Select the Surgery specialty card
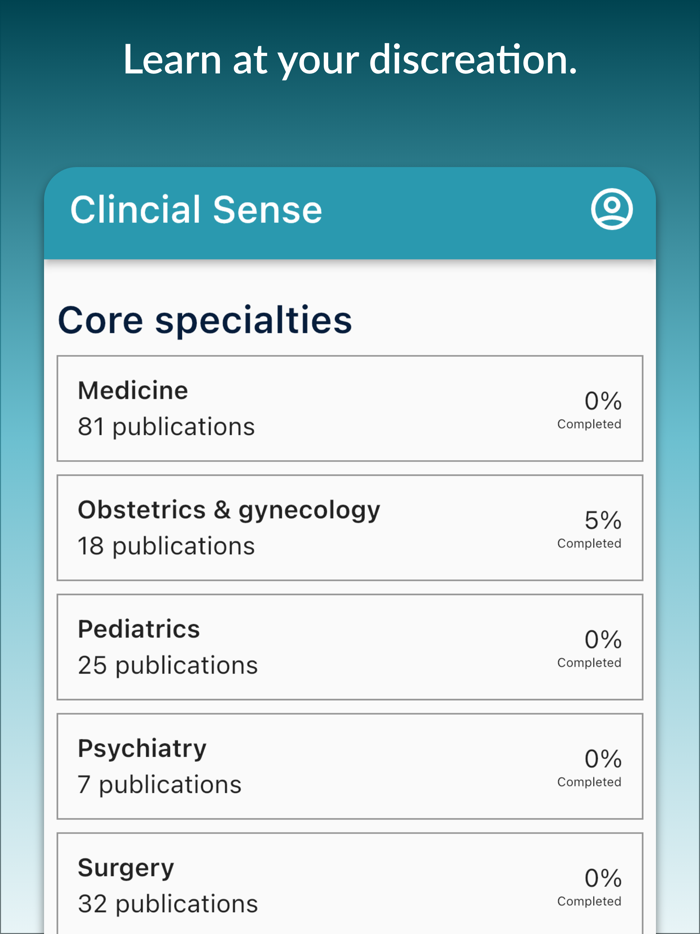The image size is (700, 934). [350, 883]
